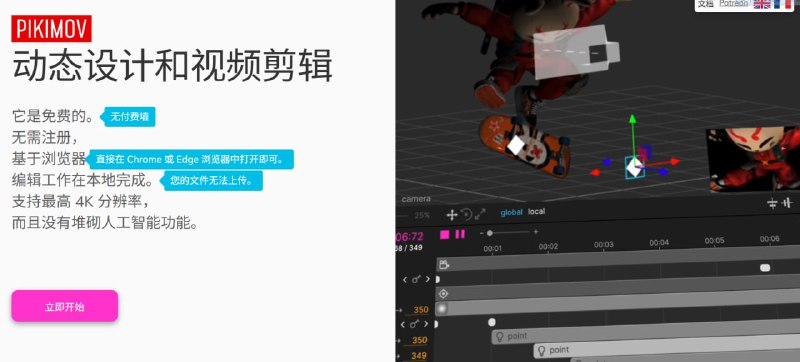
Task: Click the horizontal split icon above the timeline
Action: coord(772,203)
